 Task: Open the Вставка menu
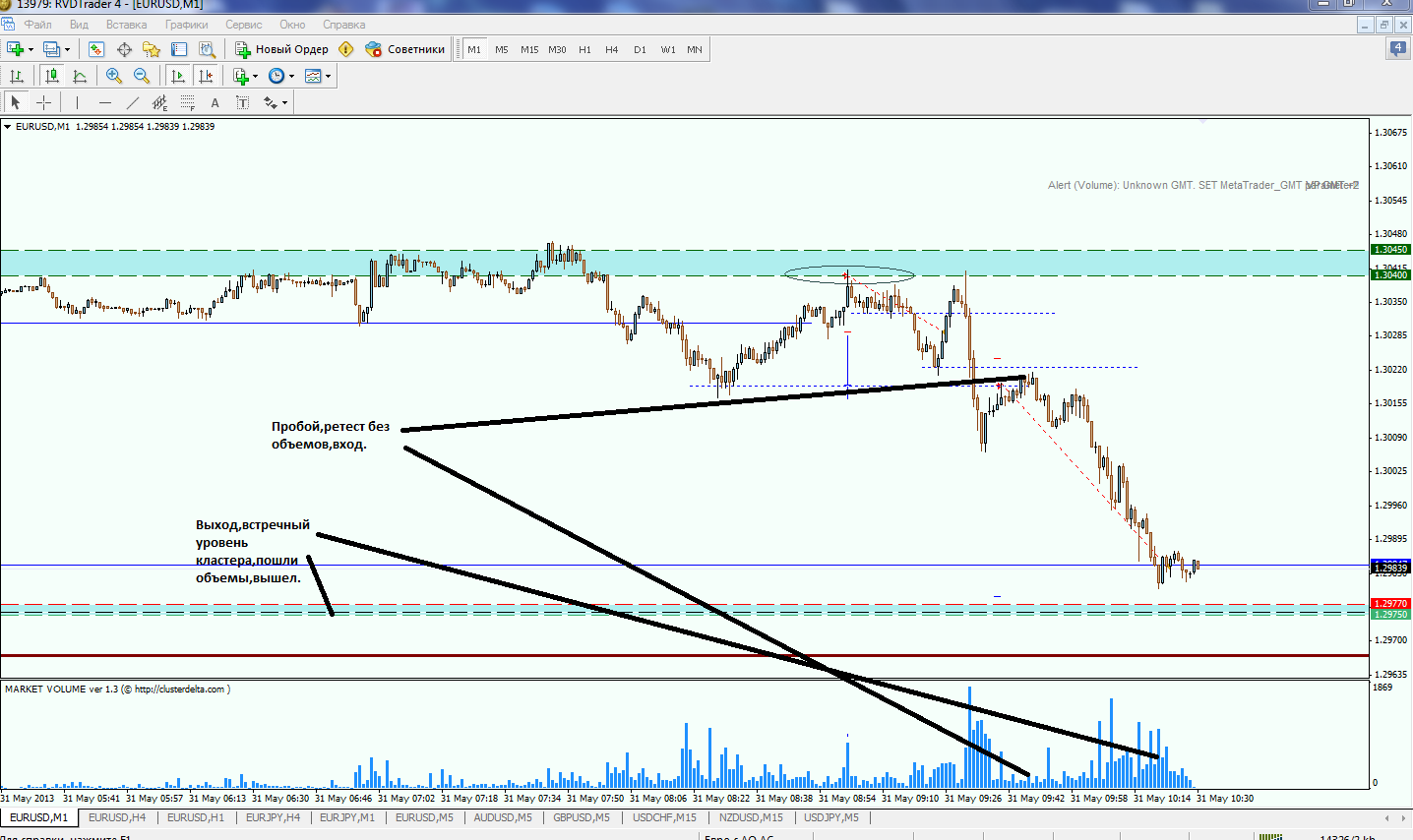tap(126, 25)
